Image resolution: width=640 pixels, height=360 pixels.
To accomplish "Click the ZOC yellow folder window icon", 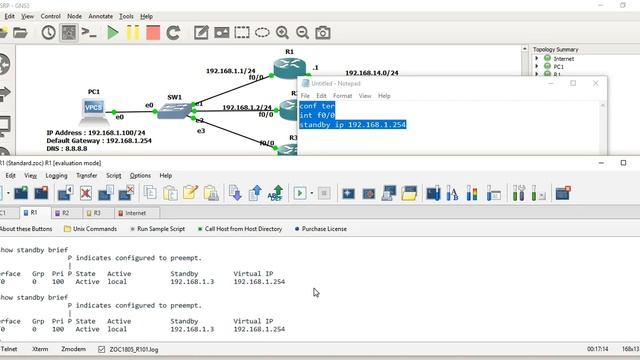I will click(x=409, y=193).
